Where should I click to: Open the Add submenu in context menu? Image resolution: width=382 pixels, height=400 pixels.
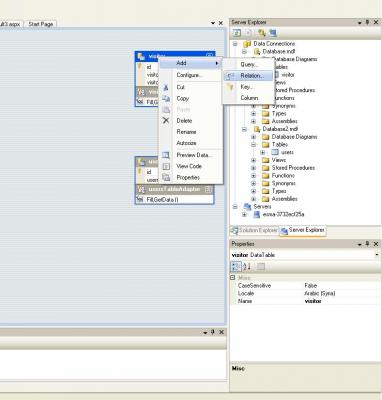pyautogui.click(x=190, y=63)
